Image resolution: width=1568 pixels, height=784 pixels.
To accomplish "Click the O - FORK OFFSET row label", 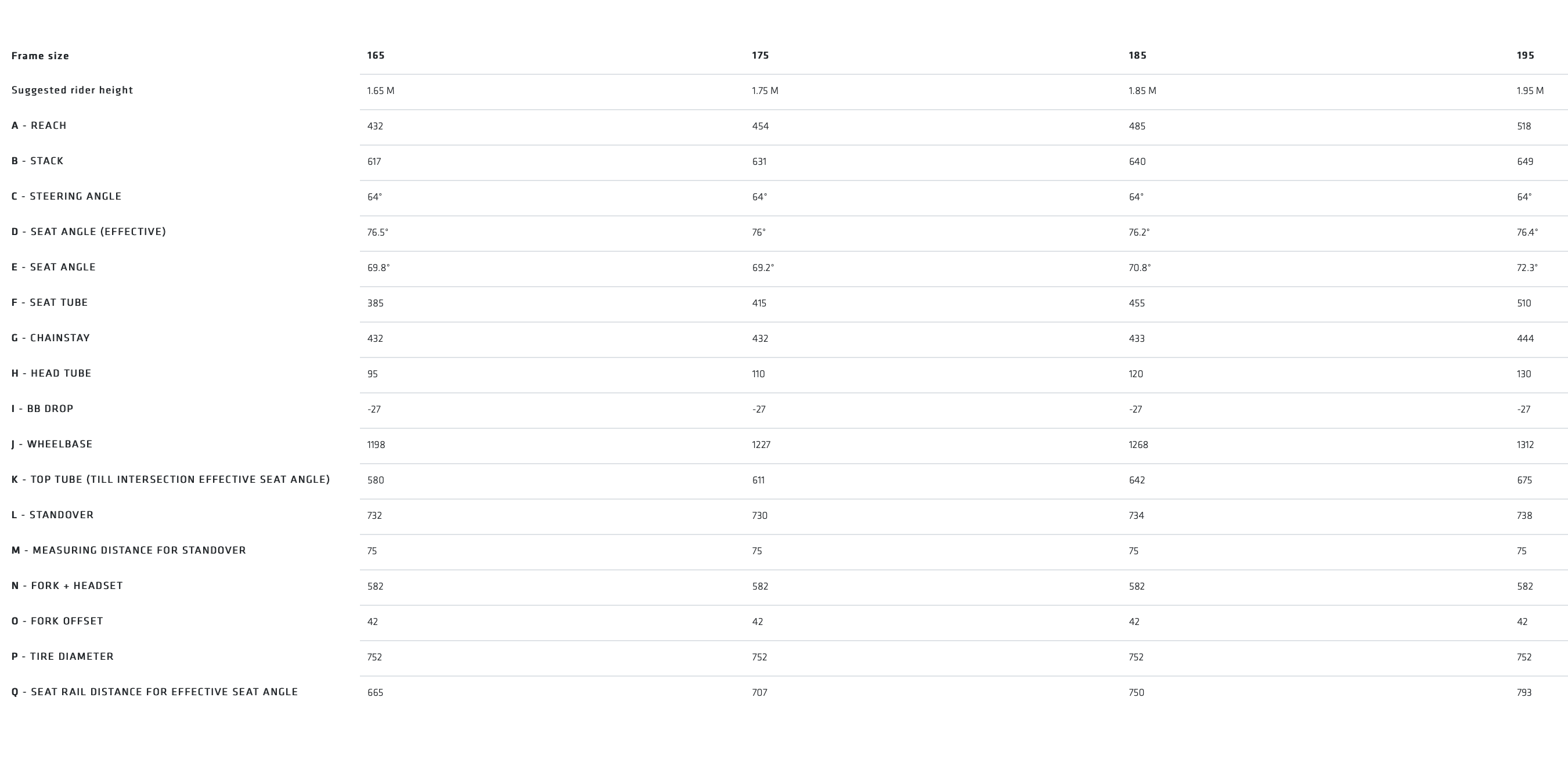I will coord(57,621).
